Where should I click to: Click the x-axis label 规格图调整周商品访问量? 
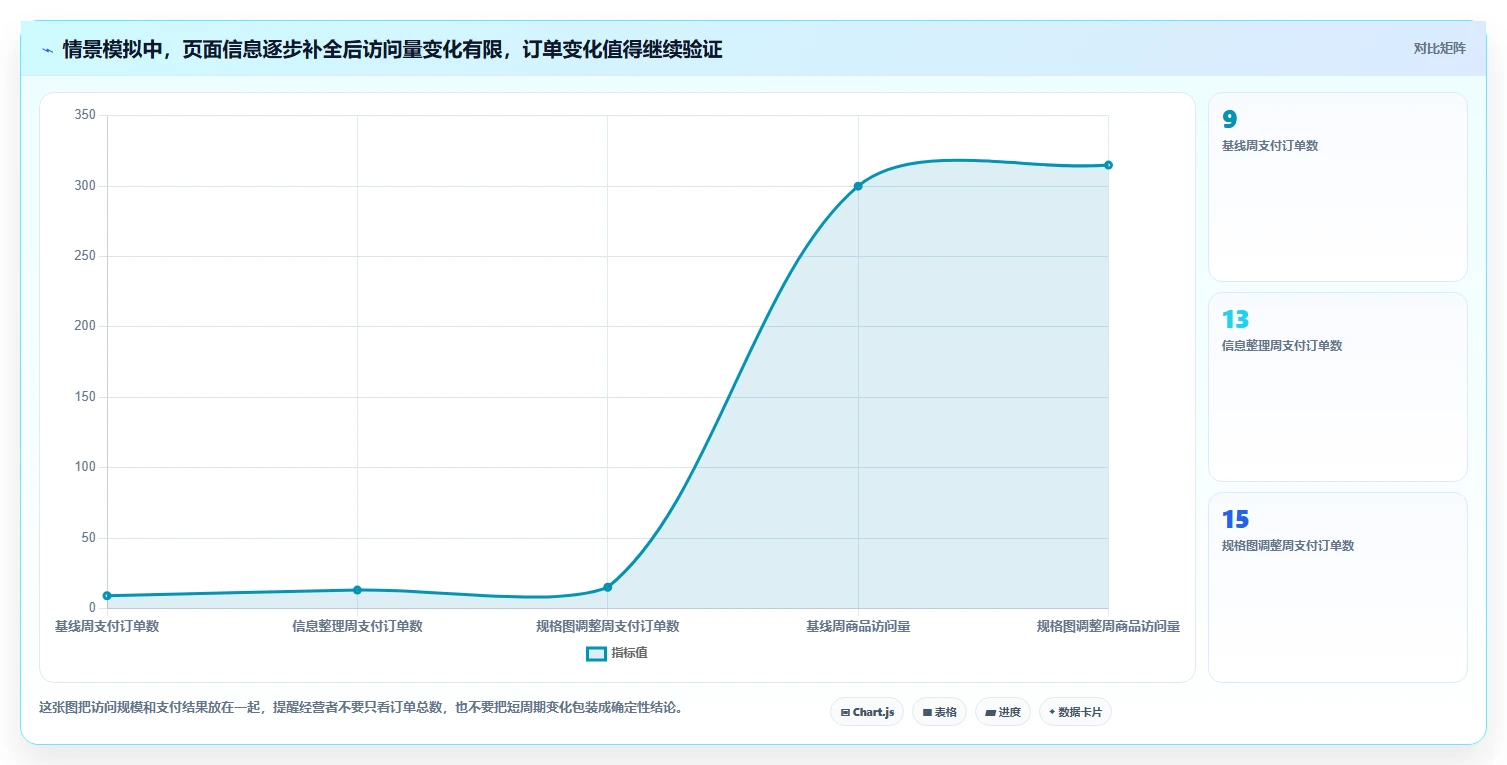1108,626
